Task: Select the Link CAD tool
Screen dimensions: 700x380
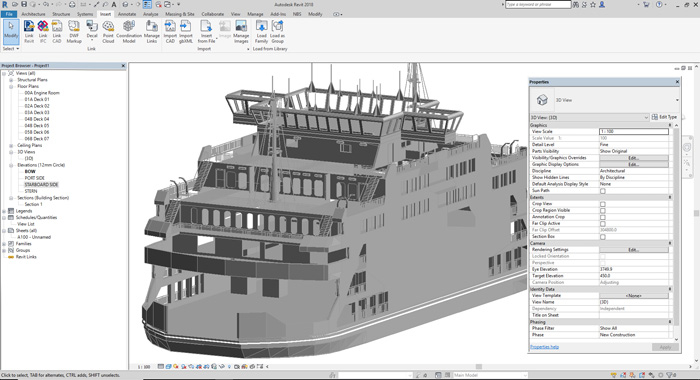Action: (57, 32)
